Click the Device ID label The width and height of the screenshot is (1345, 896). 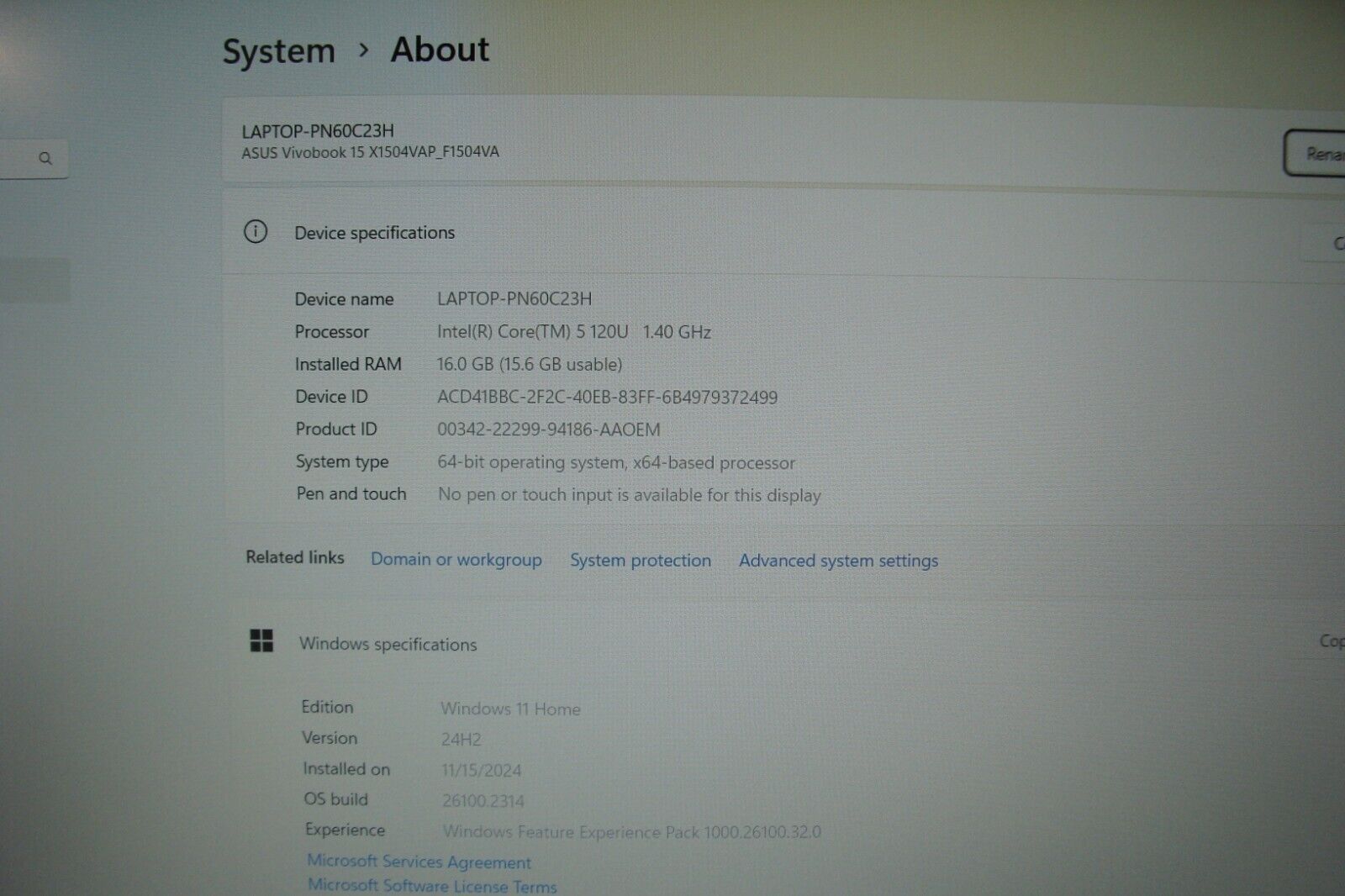coord(331,396)
